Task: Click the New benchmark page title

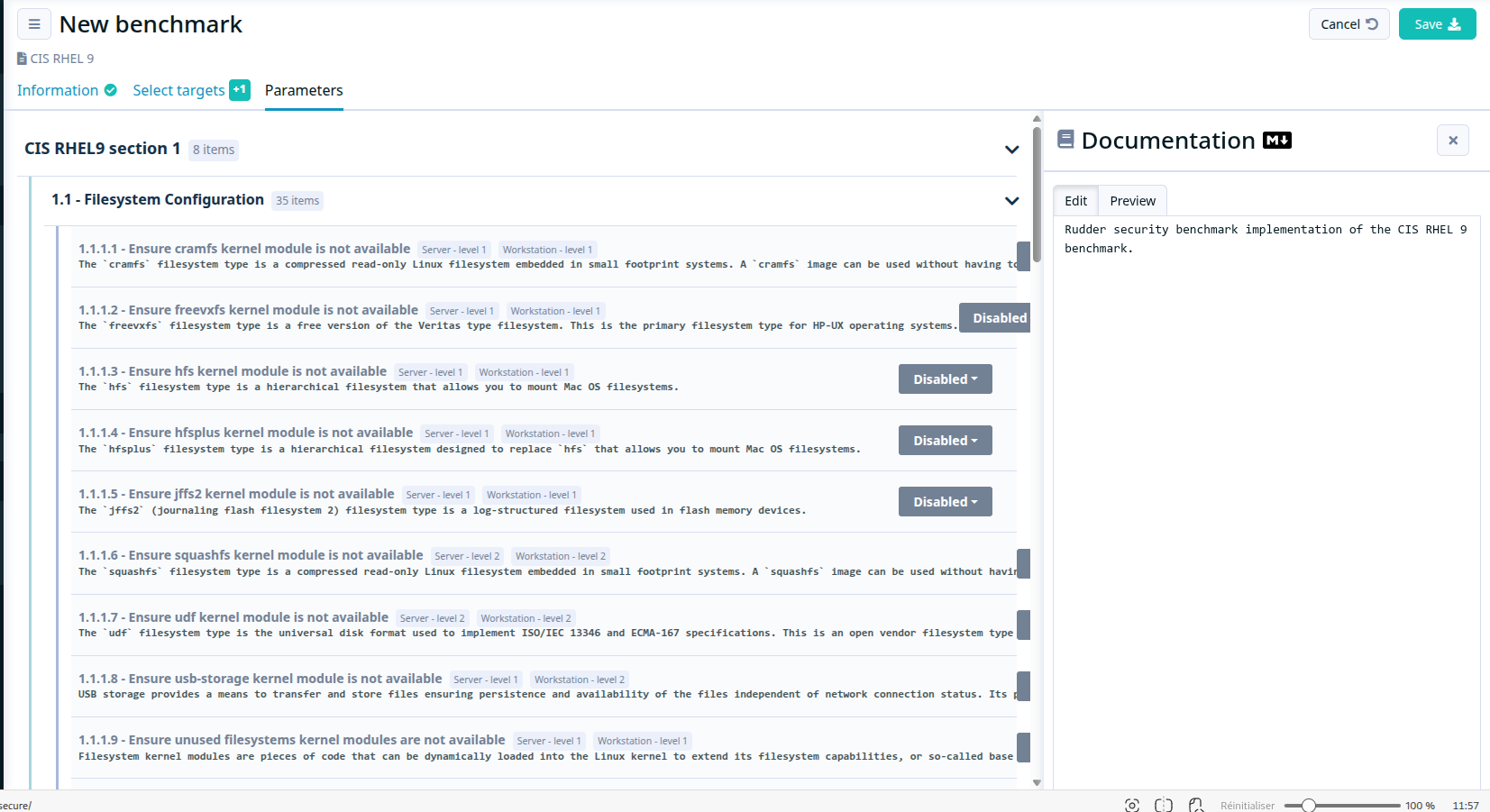Action: [151, 24]
